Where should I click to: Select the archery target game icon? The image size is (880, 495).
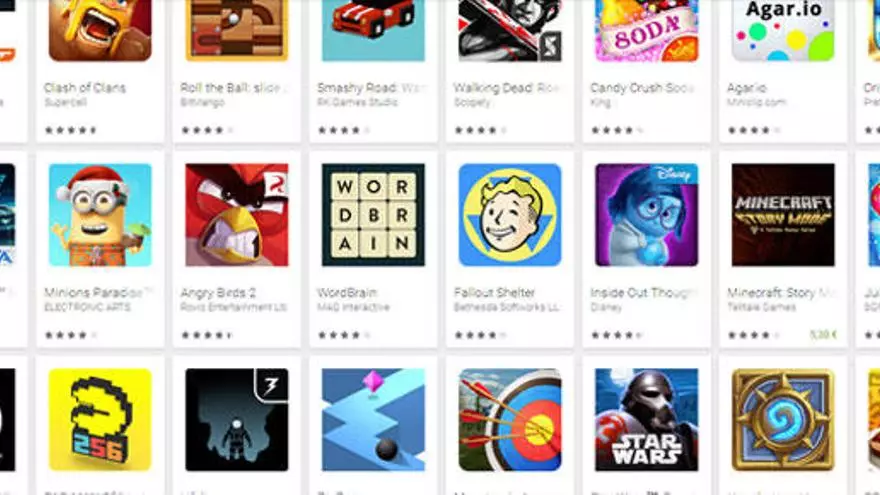[510, 420]
